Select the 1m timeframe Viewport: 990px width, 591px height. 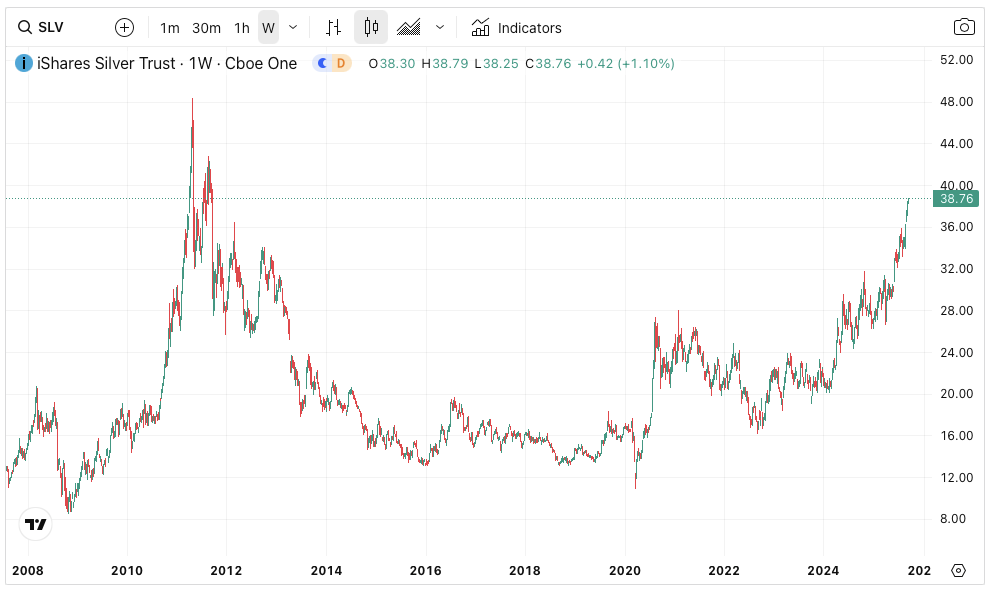click(170, 28)
